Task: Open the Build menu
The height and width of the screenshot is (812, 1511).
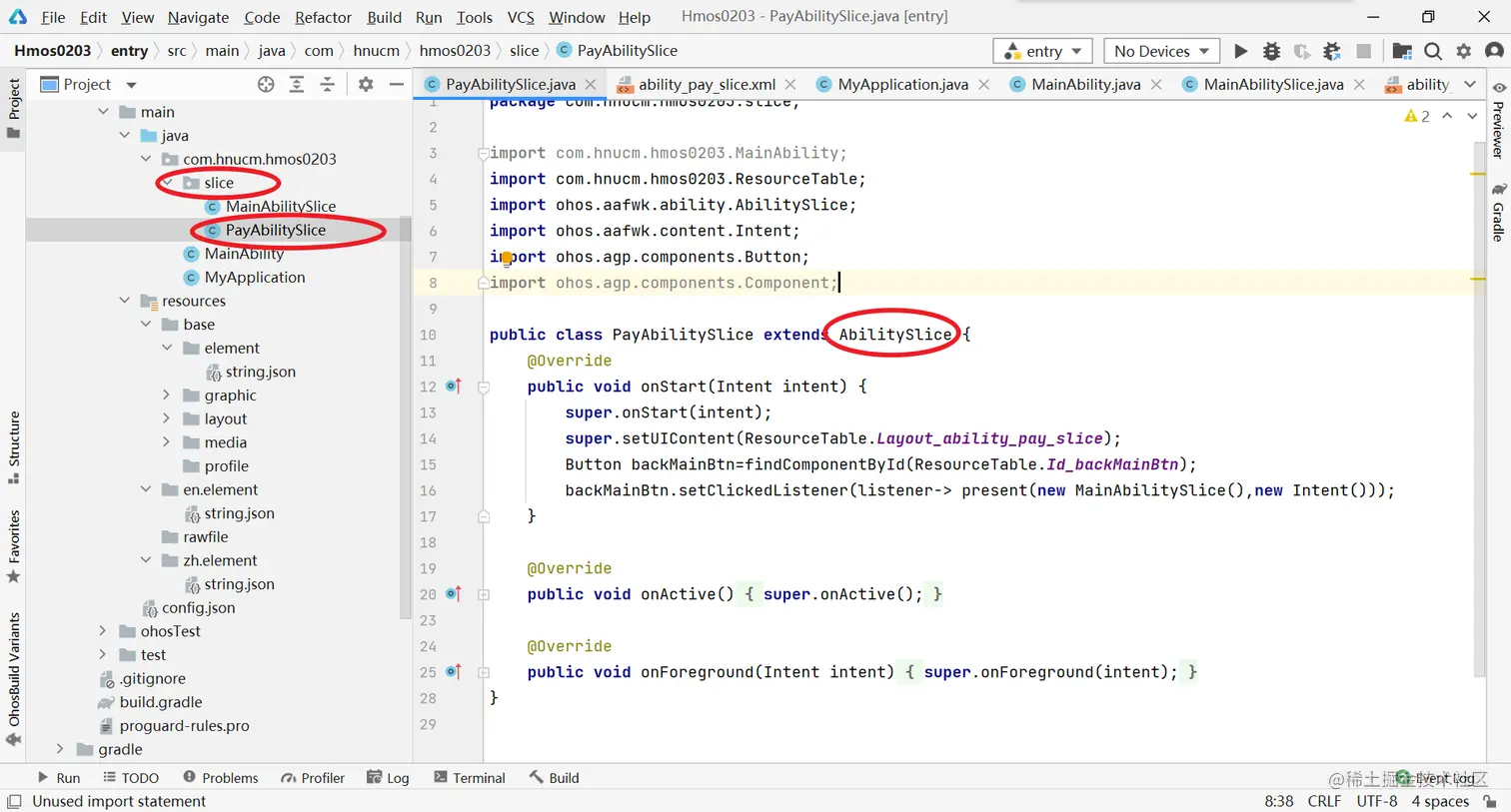Action: (x=384, y=17)
